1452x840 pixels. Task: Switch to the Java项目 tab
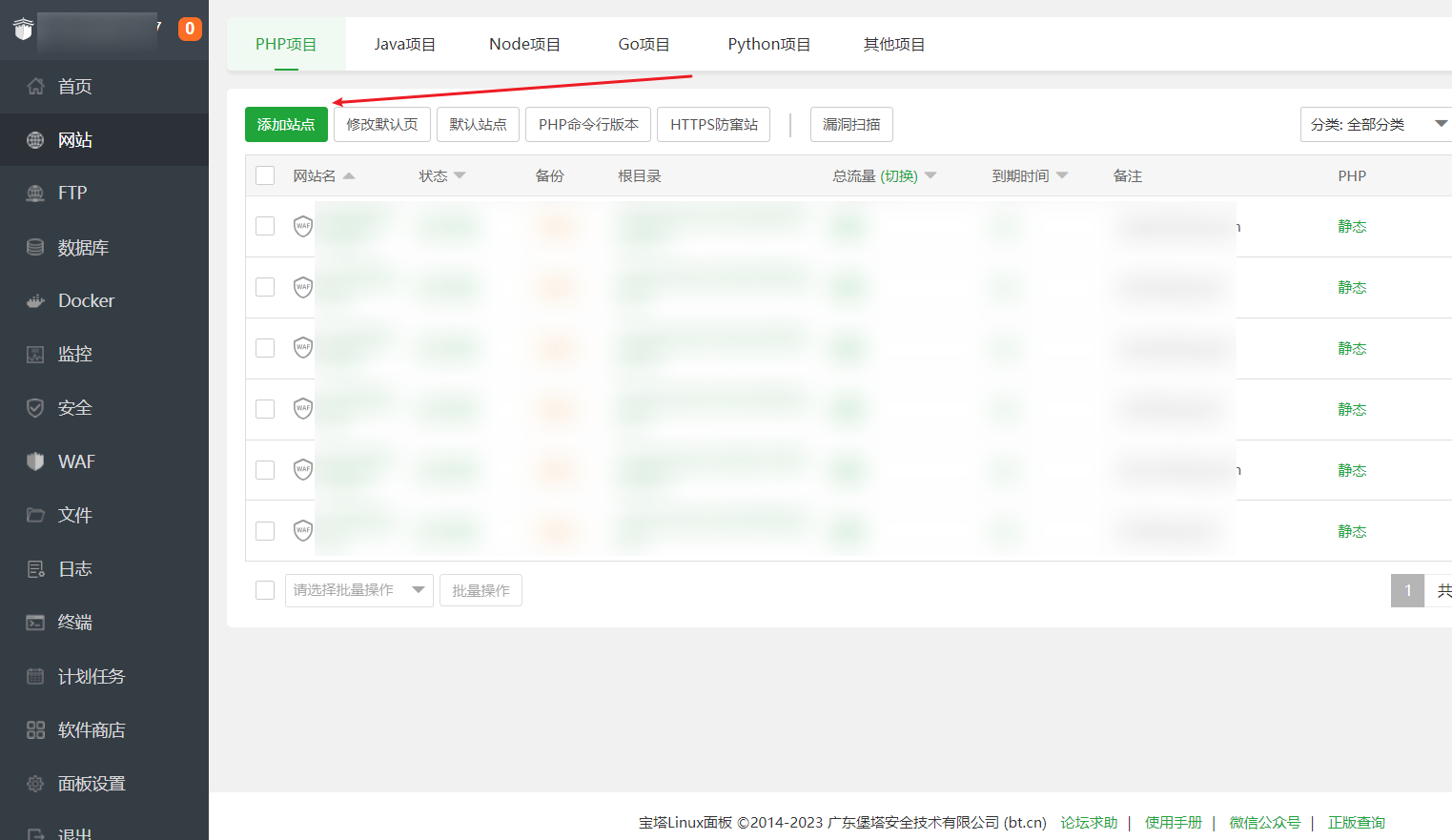(404, 44)
